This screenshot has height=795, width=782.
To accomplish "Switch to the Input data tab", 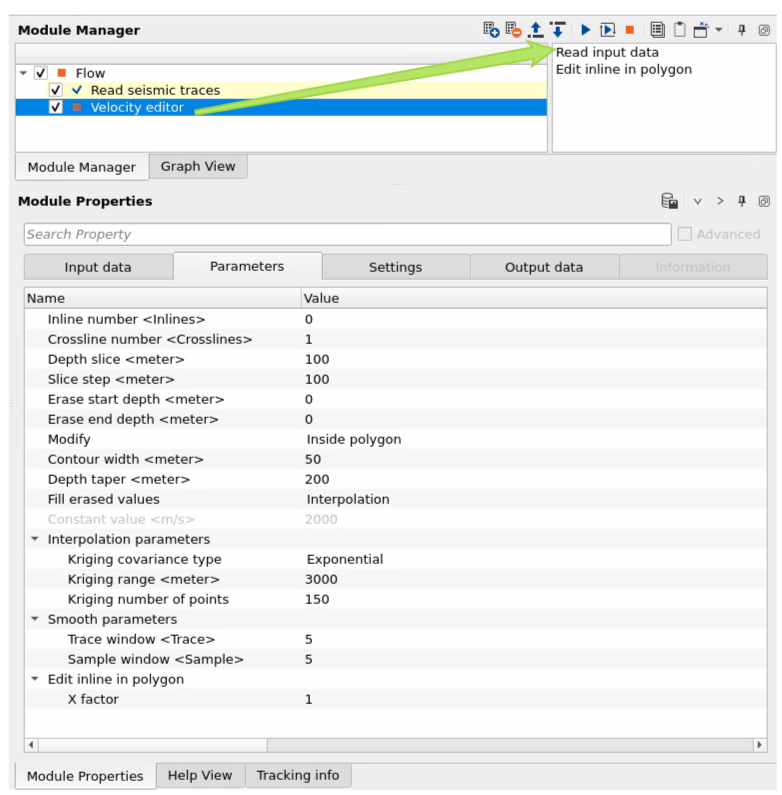I will 98,267.
